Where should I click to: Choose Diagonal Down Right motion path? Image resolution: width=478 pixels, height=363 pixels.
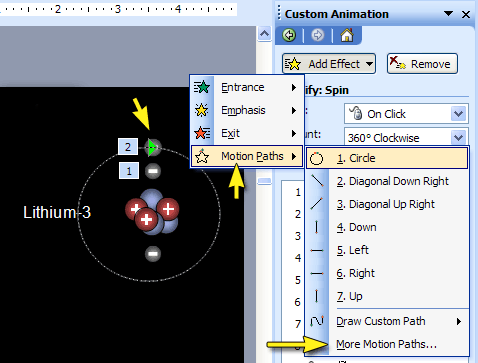[387, 181]
